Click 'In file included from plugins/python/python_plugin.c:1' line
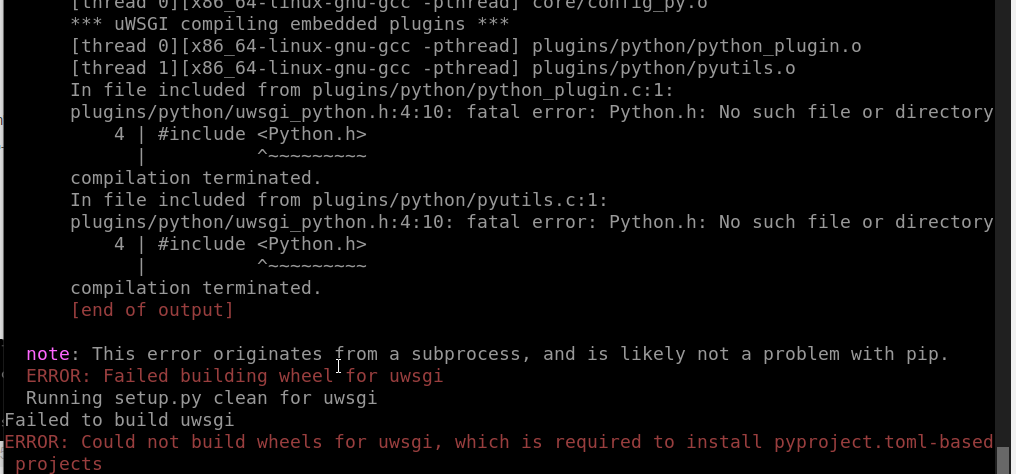 tap(373, 91)
